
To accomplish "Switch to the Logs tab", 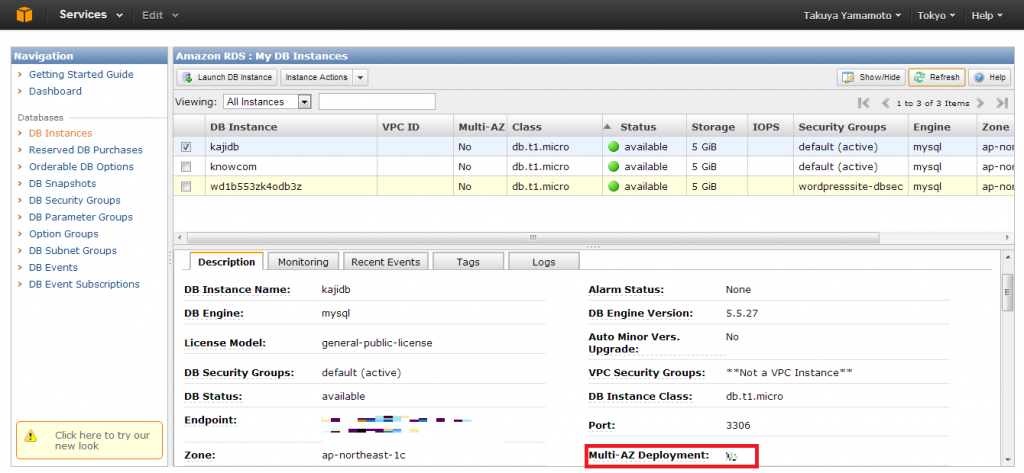I will [x=543, y=262].
